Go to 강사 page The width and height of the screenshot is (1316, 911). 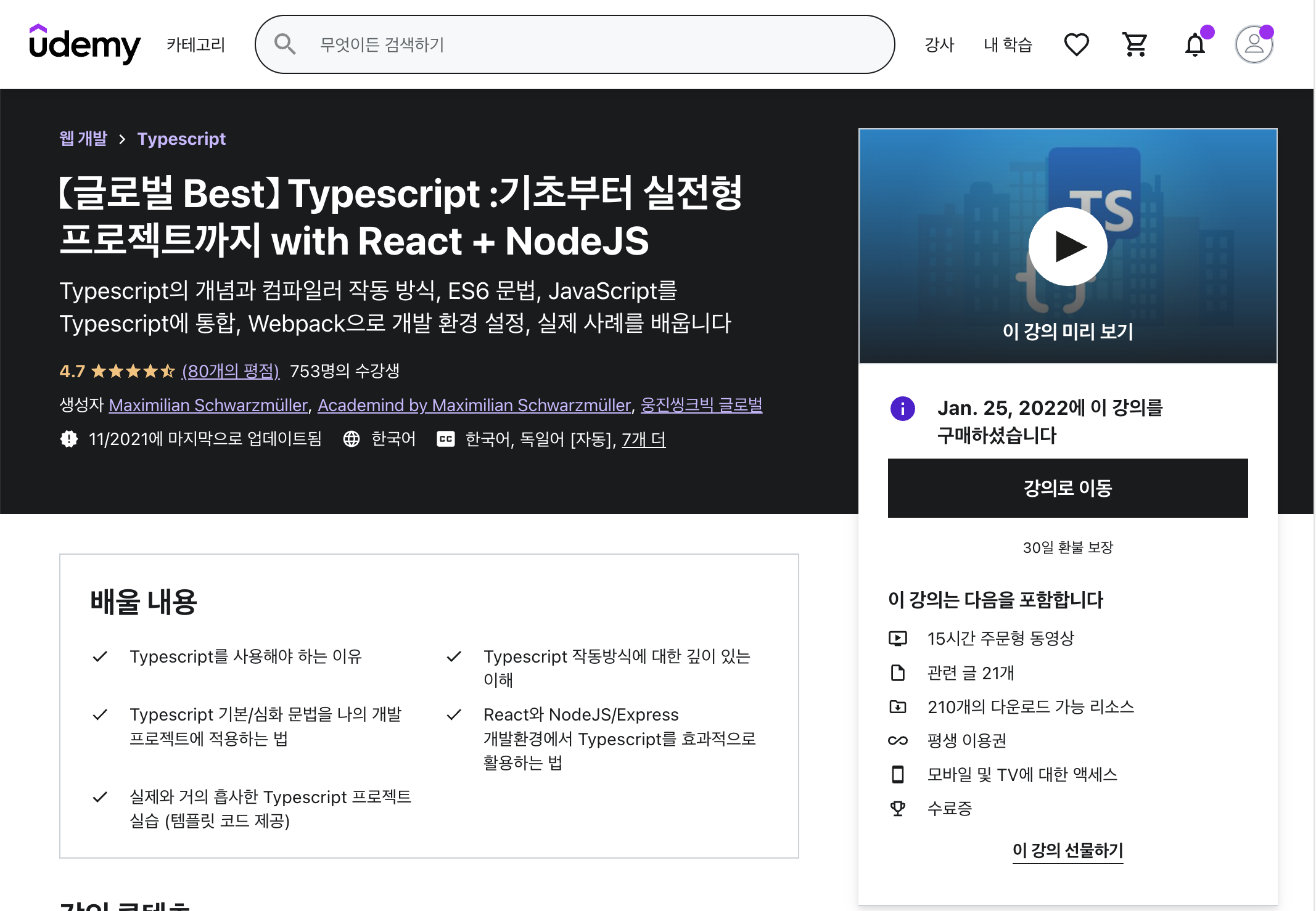939,44
